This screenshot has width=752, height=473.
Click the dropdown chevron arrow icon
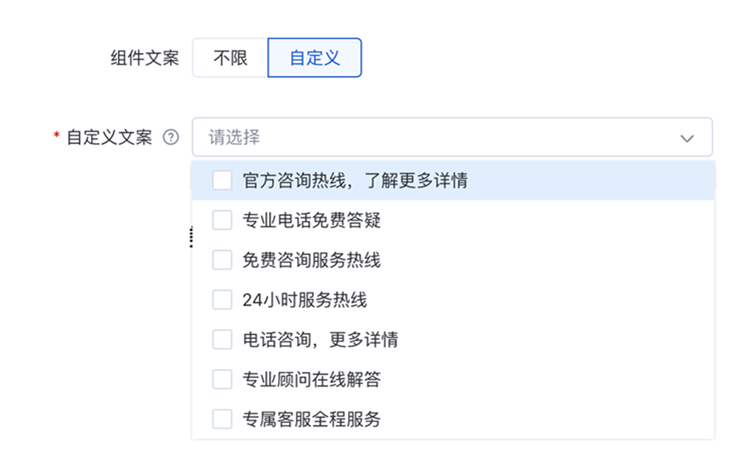[687, 139]
